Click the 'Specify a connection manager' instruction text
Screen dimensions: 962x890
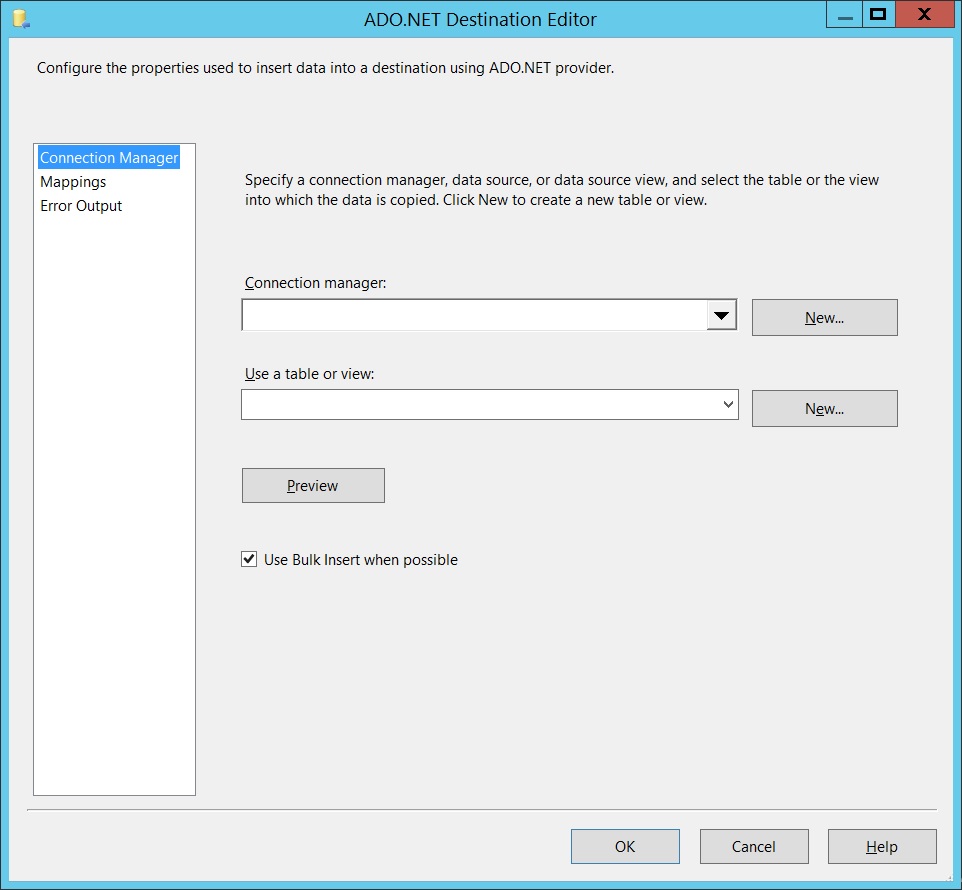[562, 190]
